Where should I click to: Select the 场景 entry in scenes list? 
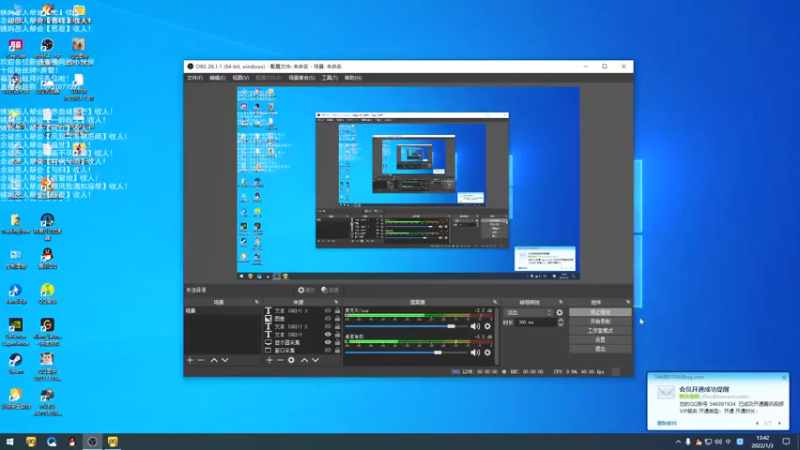[x=222, y=311]
